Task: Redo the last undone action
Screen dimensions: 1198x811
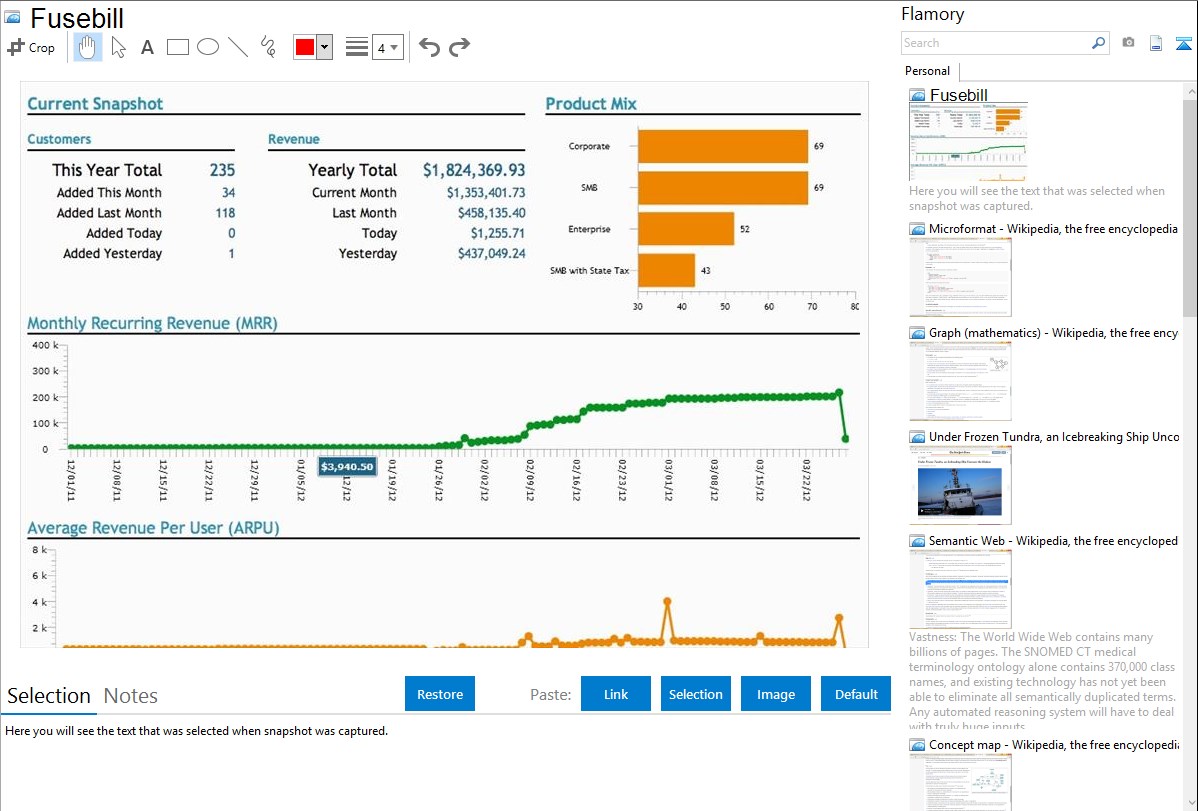Action: pyautogui.click(x=459, y=47)
